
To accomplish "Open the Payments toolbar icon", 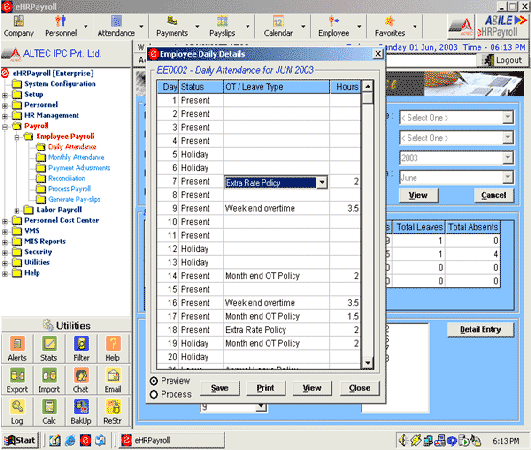I will tap(172, 26).
